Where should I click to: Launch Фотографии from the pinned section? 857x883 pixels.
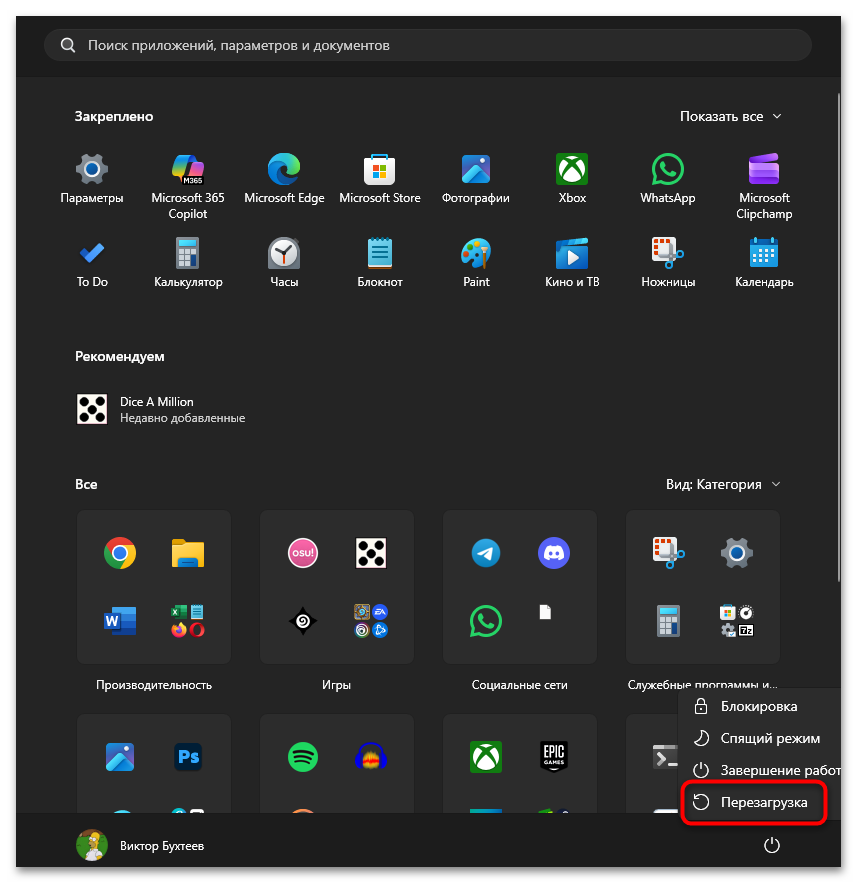[x=476, y=179]
